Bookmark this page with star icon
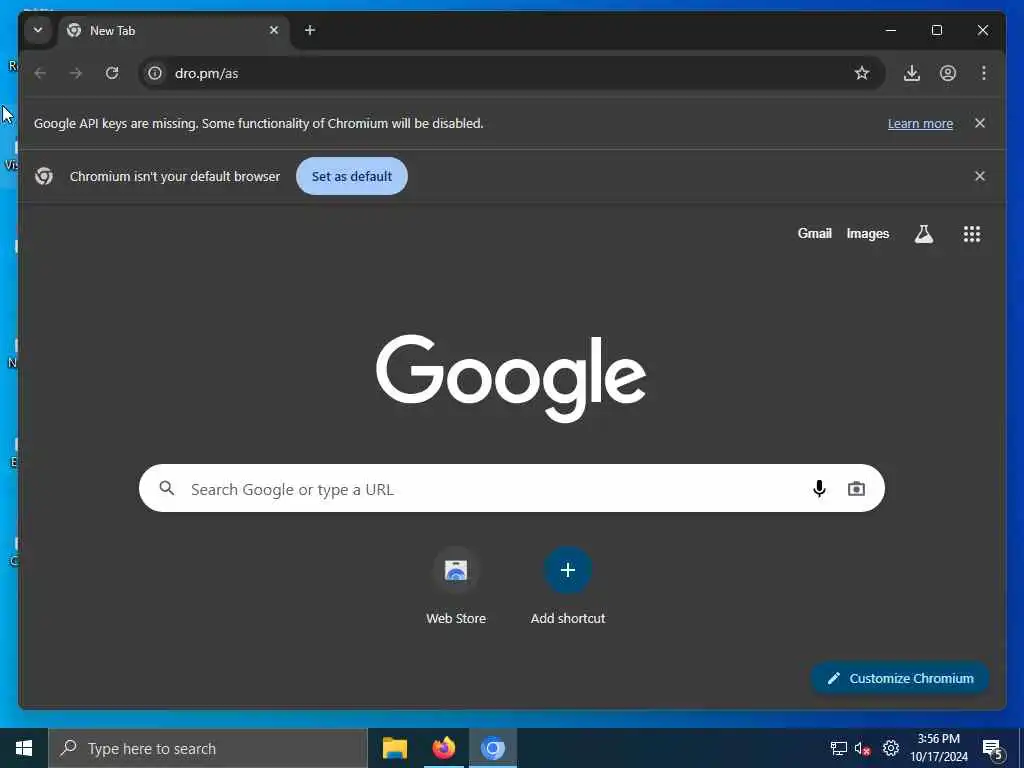 [862, 73]
